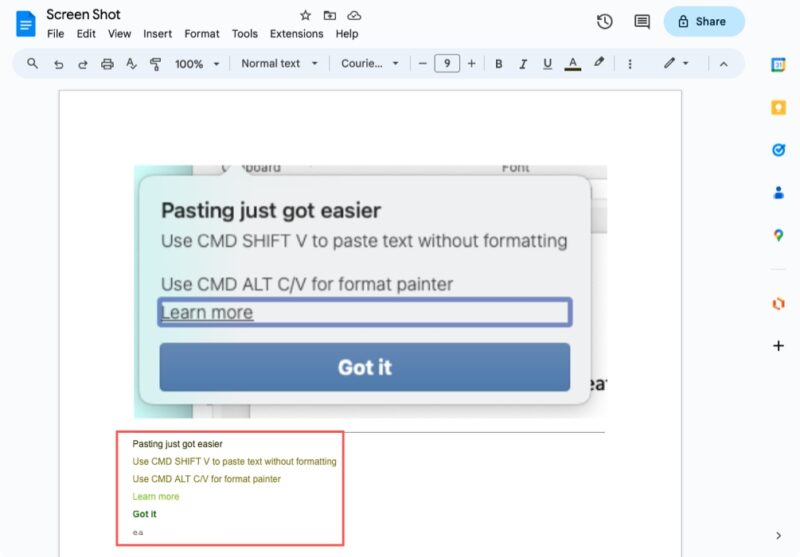Open the orange add-on side panel icon
The image size is (800, 557).
pyautogui.click(x=778, y=303)
